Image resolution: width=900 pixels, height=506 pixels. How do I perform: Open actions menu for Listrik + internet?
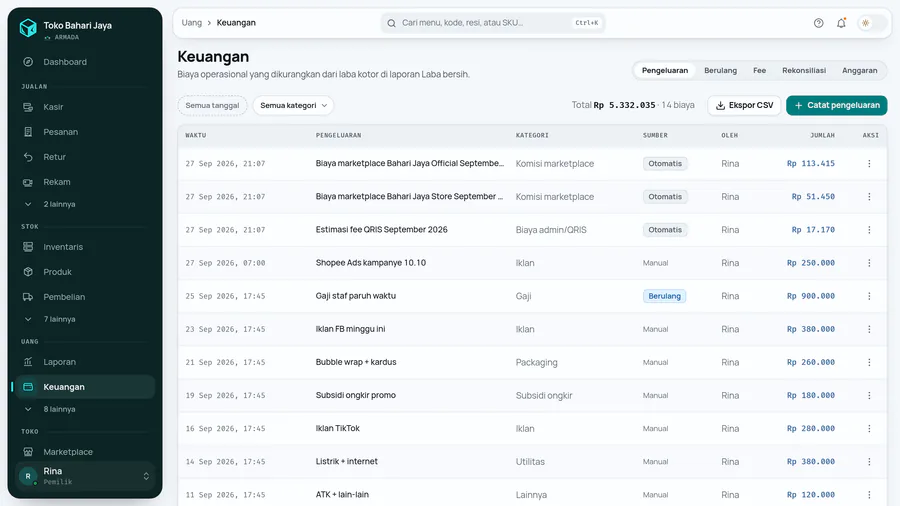[x=869, y=462]
